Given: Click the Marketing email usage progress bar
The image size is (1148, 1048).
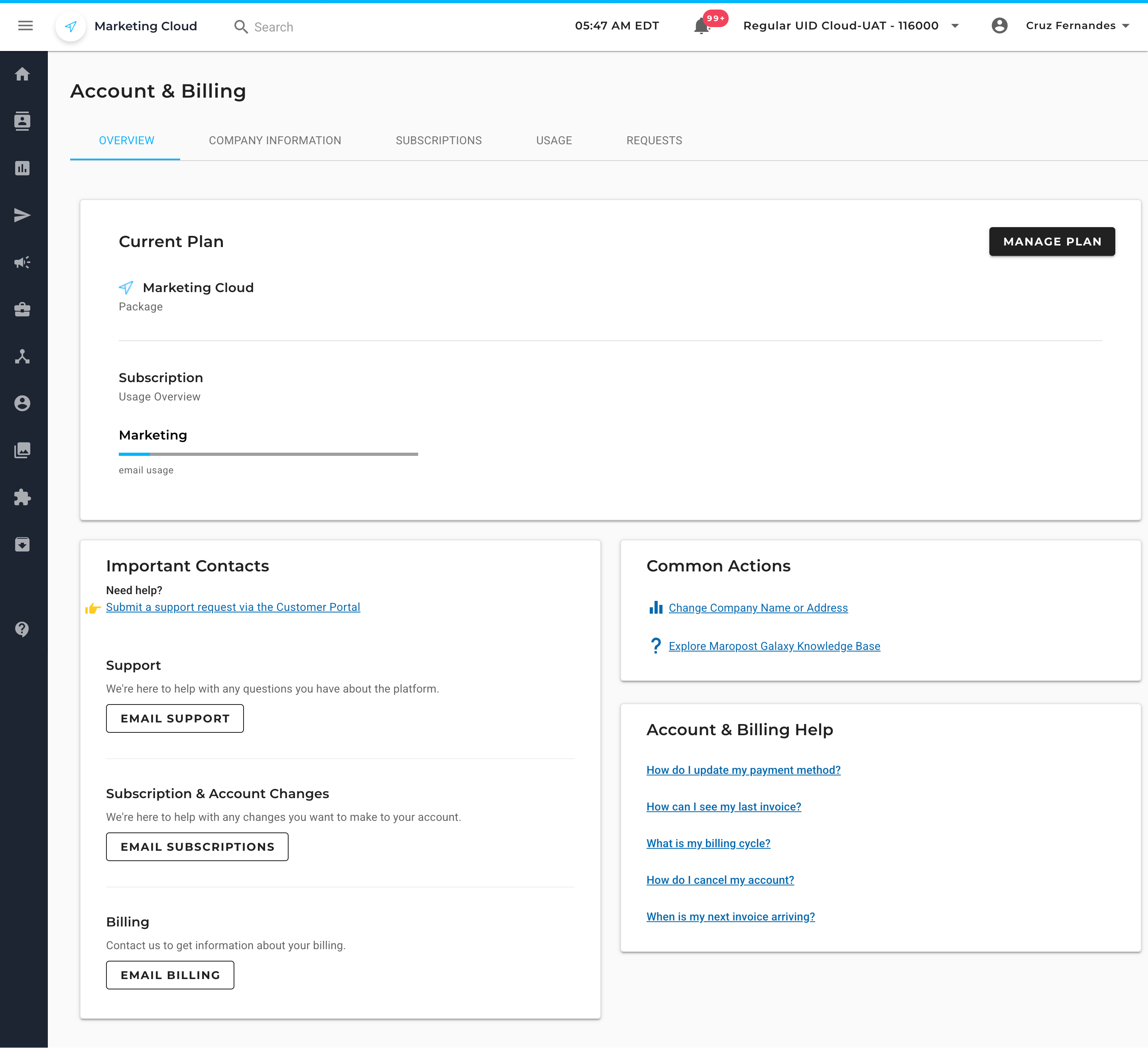Looking at the screenshot, I should (268, 454).
